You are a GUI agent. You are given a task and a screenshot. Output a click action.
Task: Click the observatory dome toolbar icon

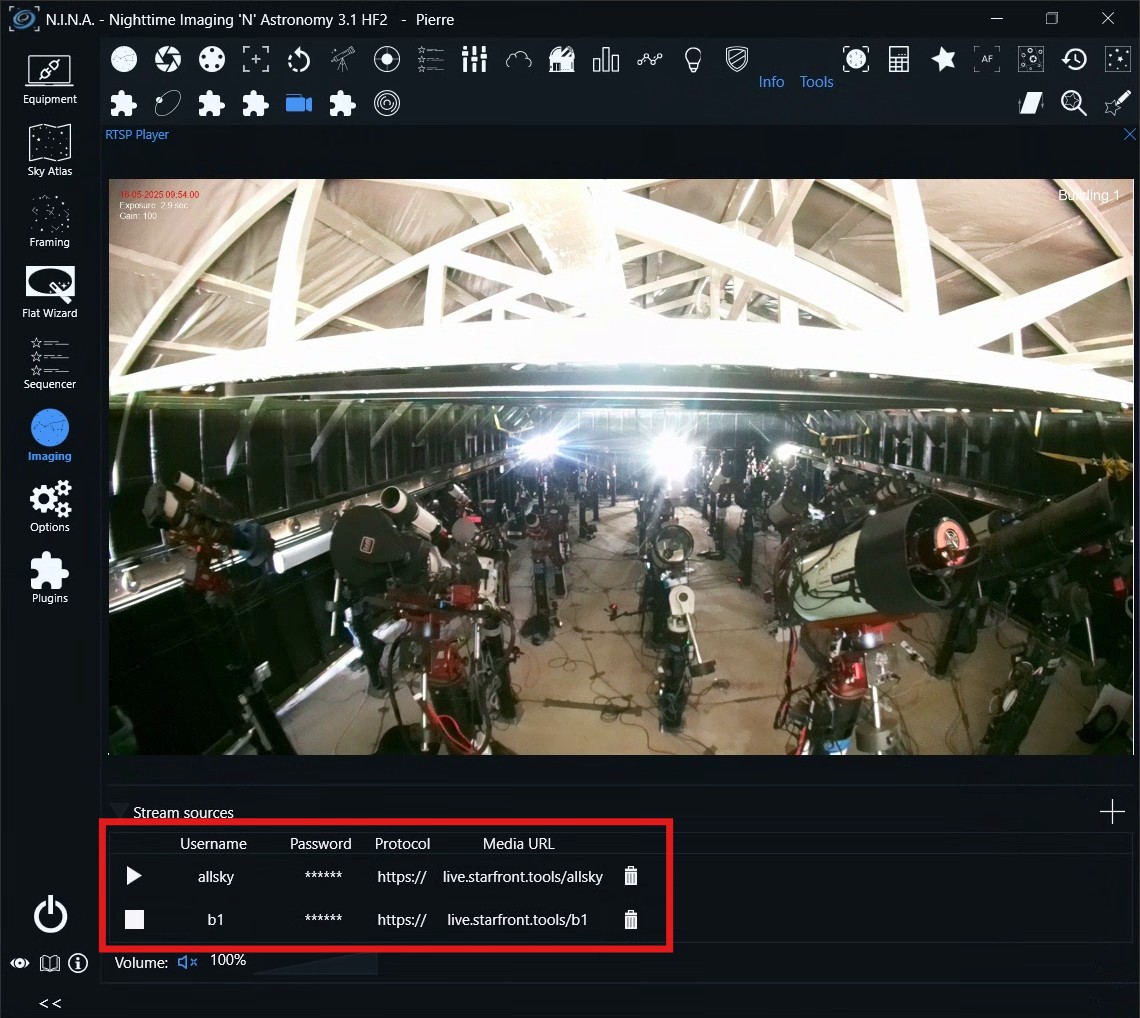pyautogui.click(x=562, y=60)
